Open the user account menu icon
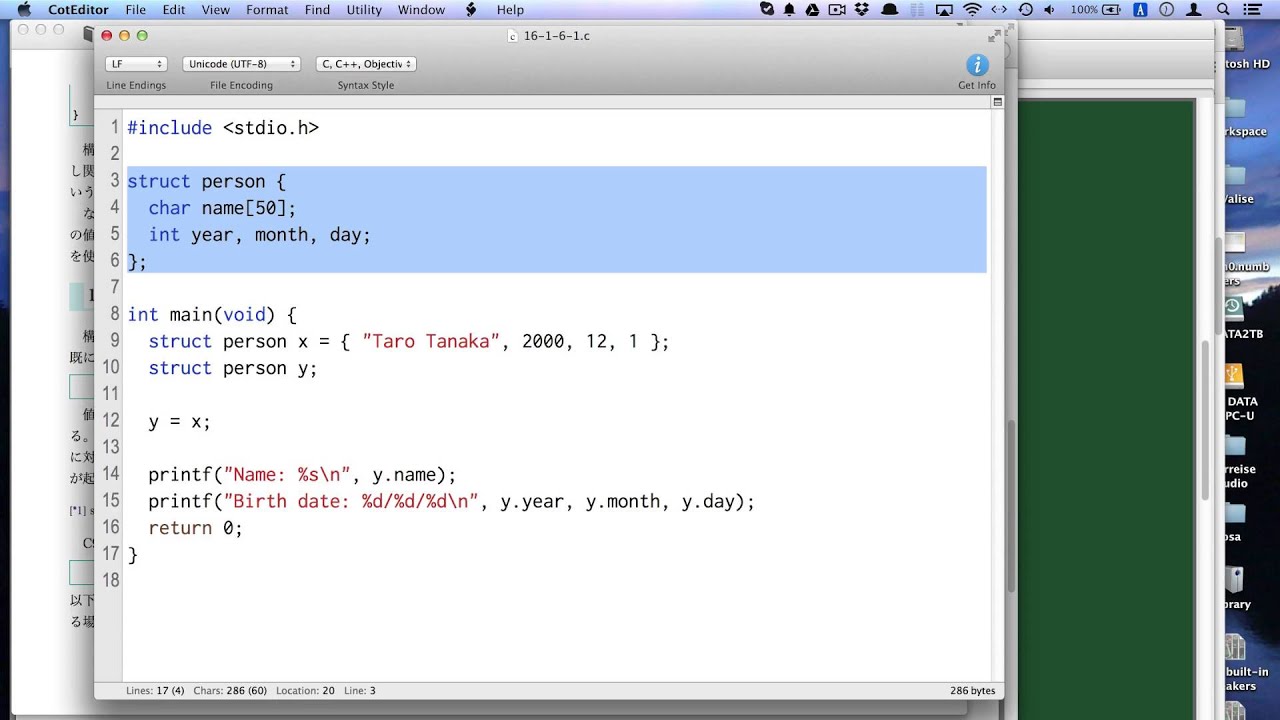The image size is (1280, 720). 1194,9
